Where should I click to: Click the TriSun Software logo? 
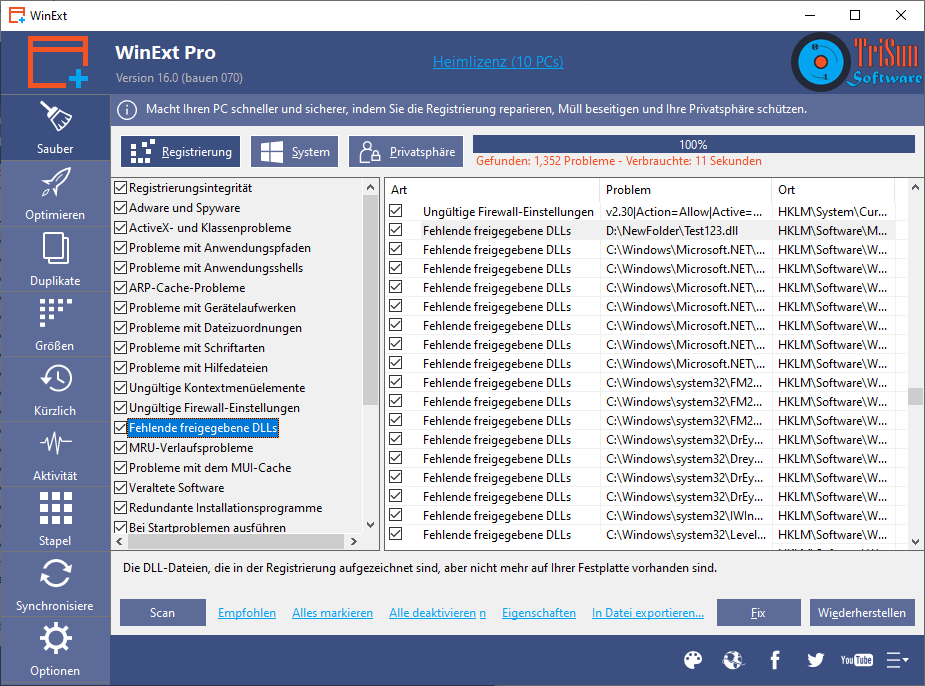coord(857,62)
